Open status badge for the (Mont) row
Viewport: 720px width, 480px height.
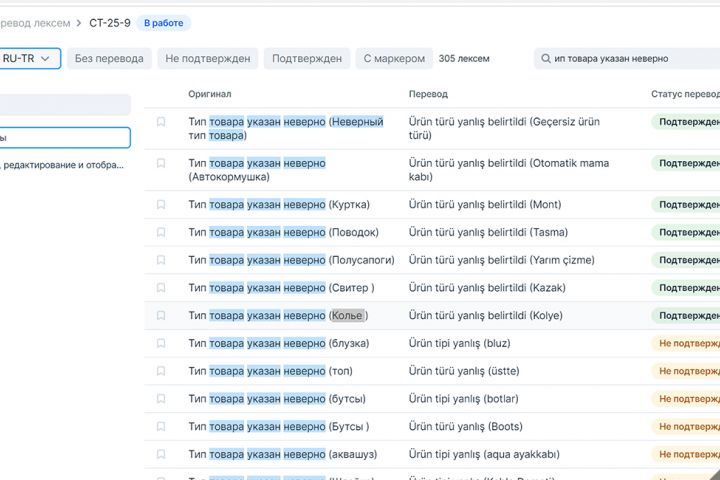coord(686,204)
